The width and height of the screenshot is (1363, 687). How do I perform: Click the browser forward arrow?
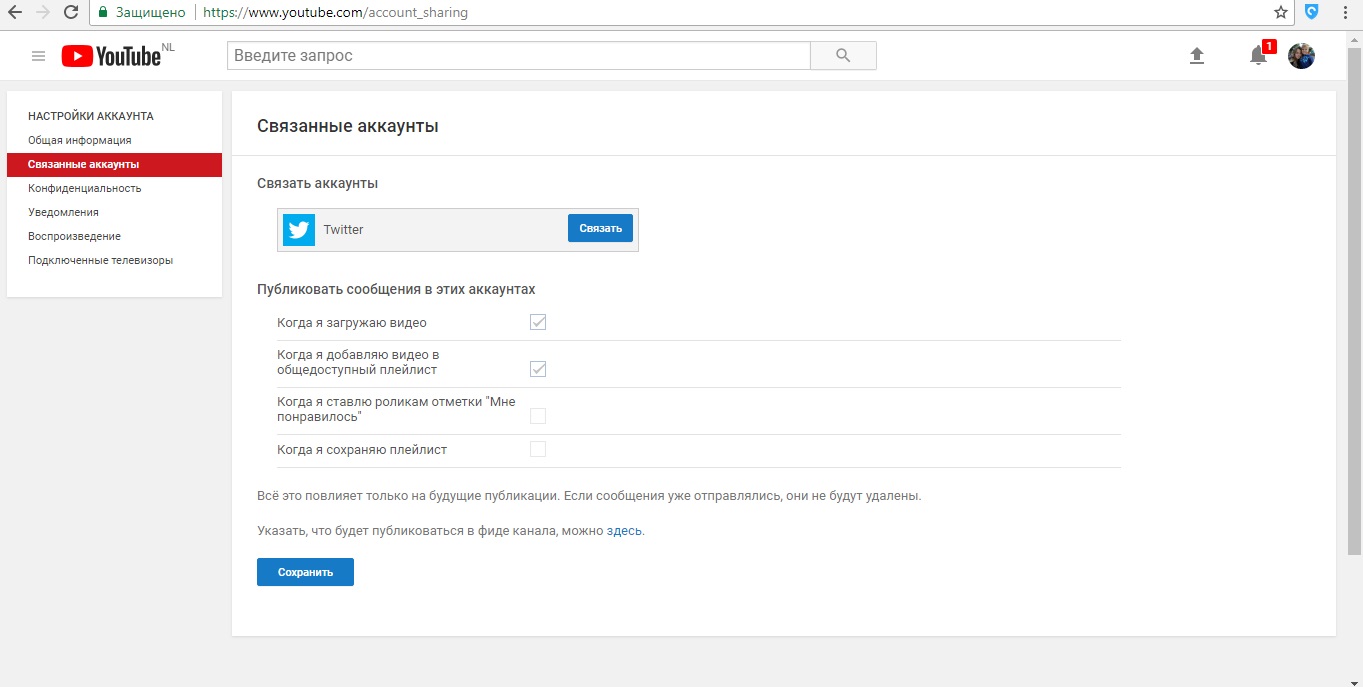click(43, 12)
